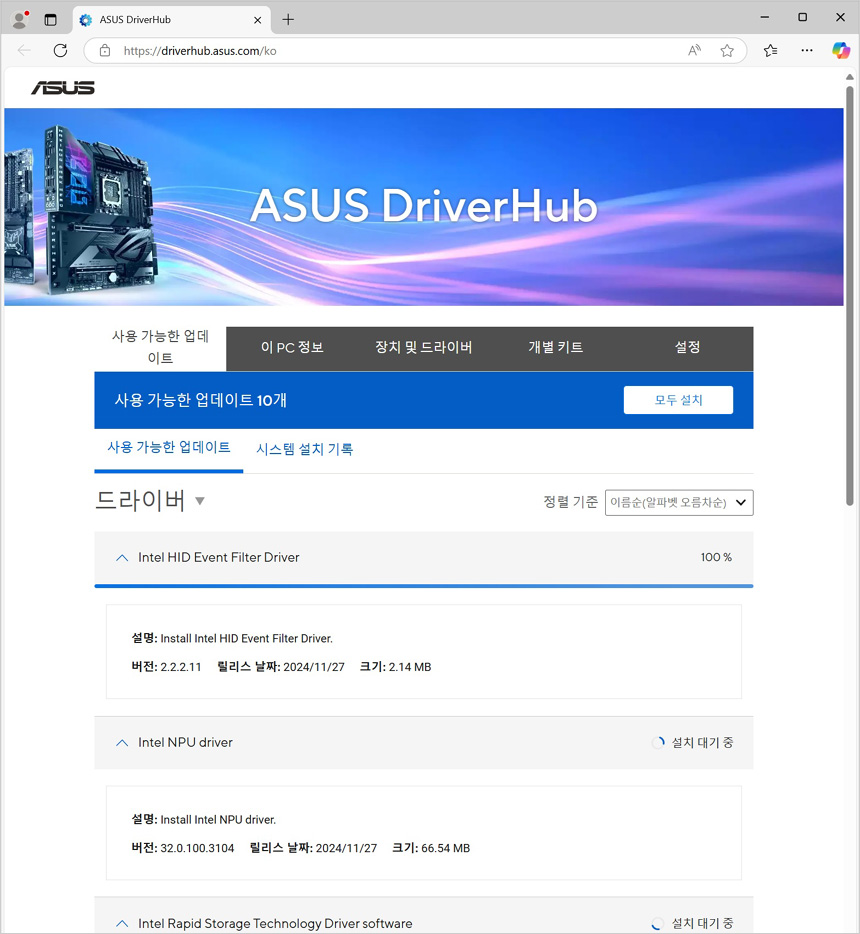Click the tab actions icon
Screen dimensions: 860x934
(50, 19)
